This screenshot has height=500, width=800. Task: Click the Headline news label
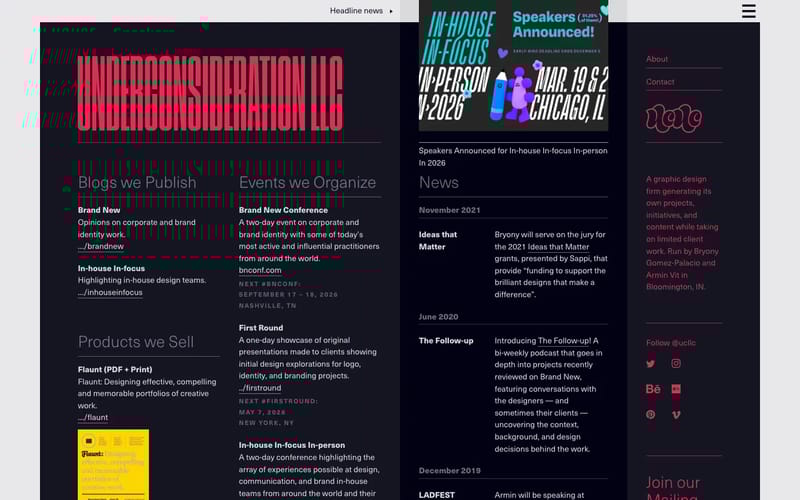[x=356, y=11]
